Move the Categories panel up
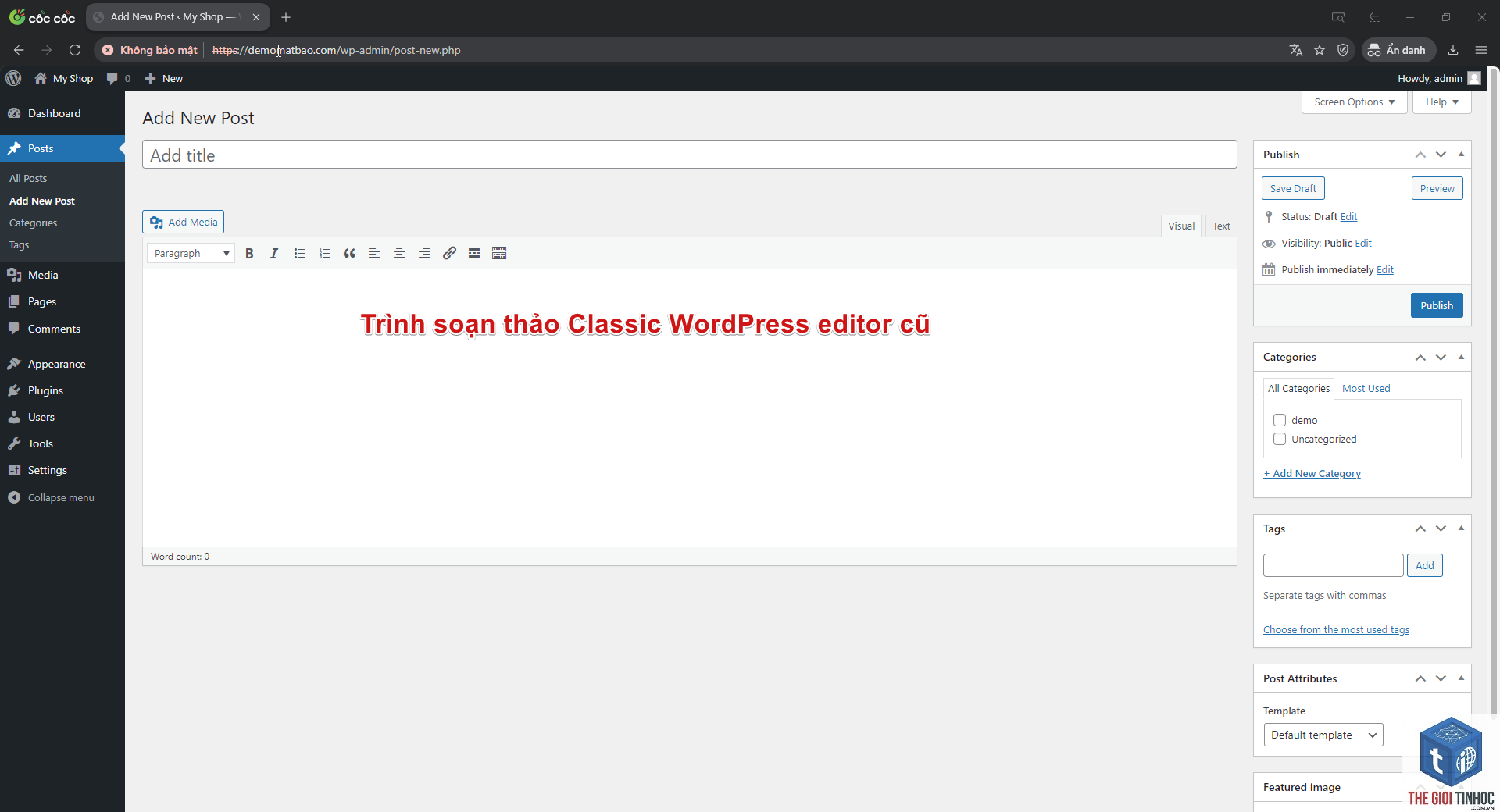Image resolution: width=1500 pixels, height=812 pixels. (x=1420, y=357)
